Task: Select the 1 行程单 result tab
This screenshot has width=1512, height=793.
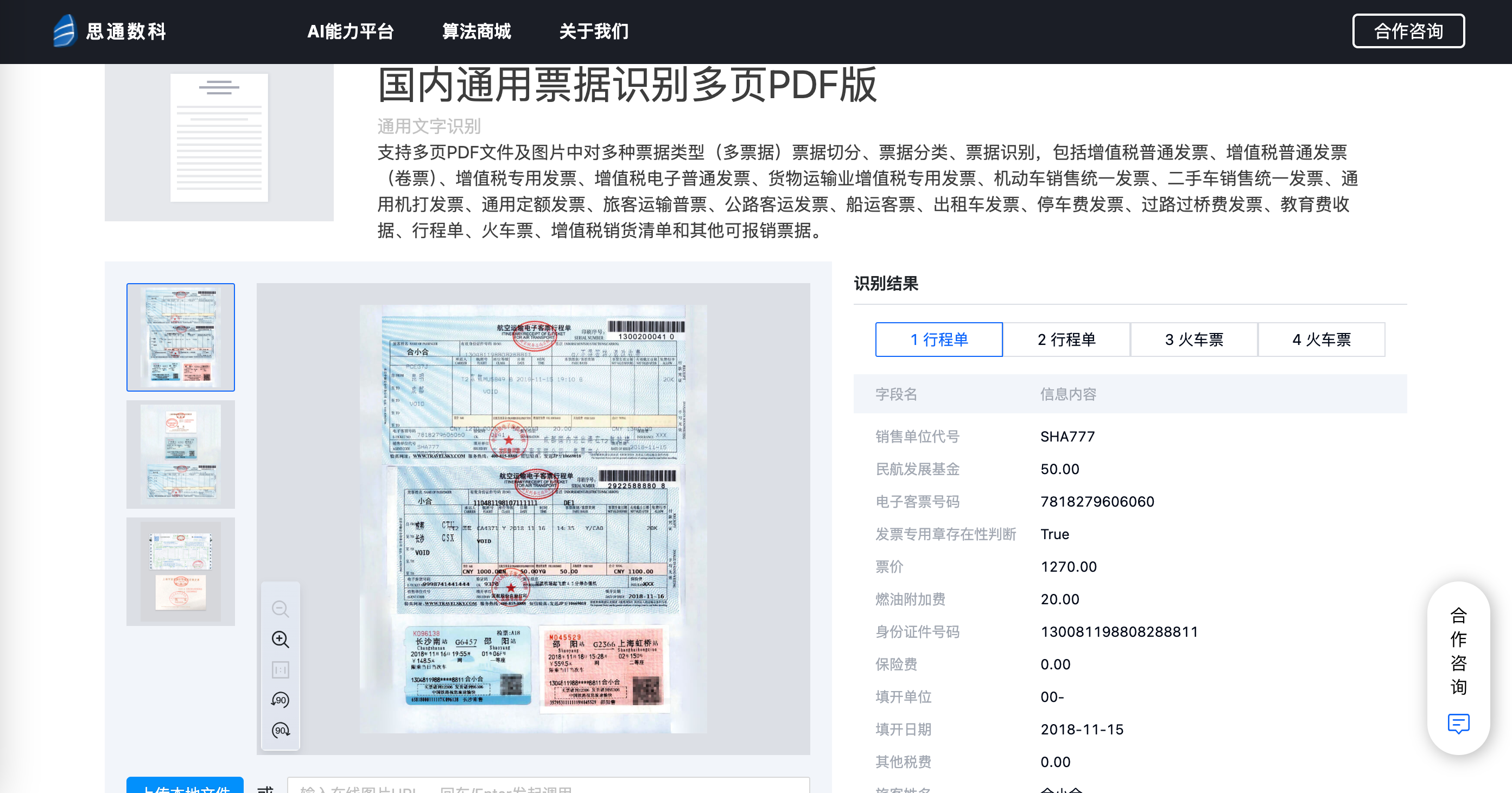Action: [938, 340]
